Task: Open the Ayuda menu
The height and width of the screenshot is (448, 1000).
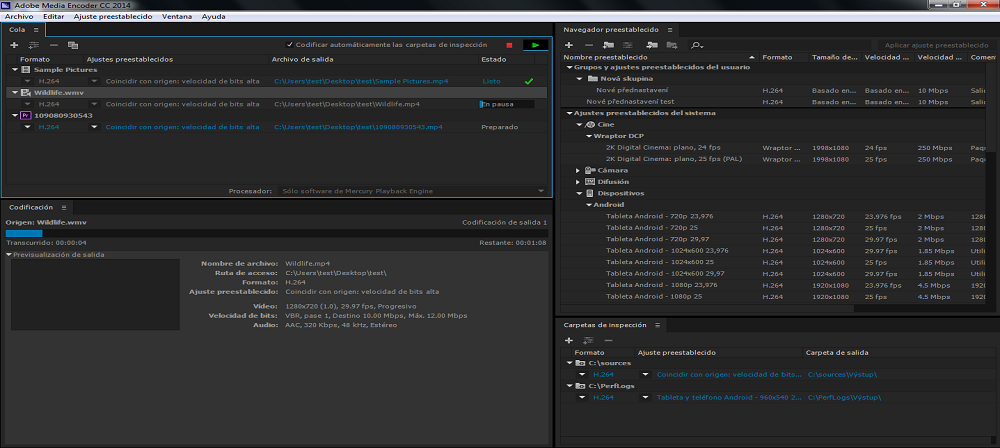Action: coord(214,17)
